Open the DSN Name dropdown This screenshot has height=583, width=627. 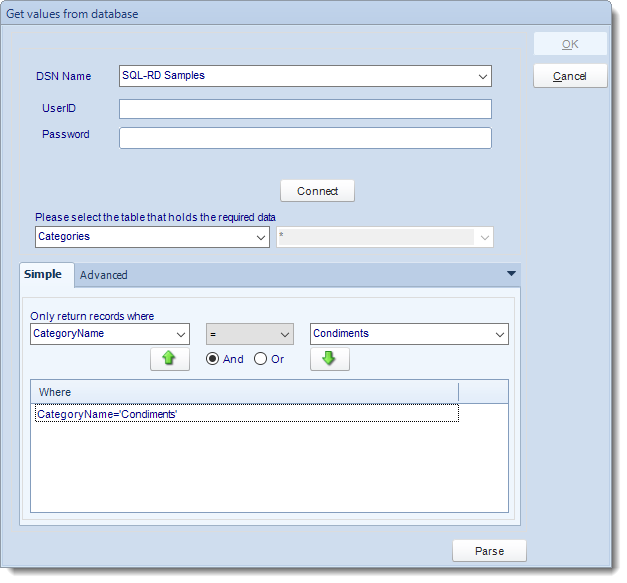tap(483, 76)
